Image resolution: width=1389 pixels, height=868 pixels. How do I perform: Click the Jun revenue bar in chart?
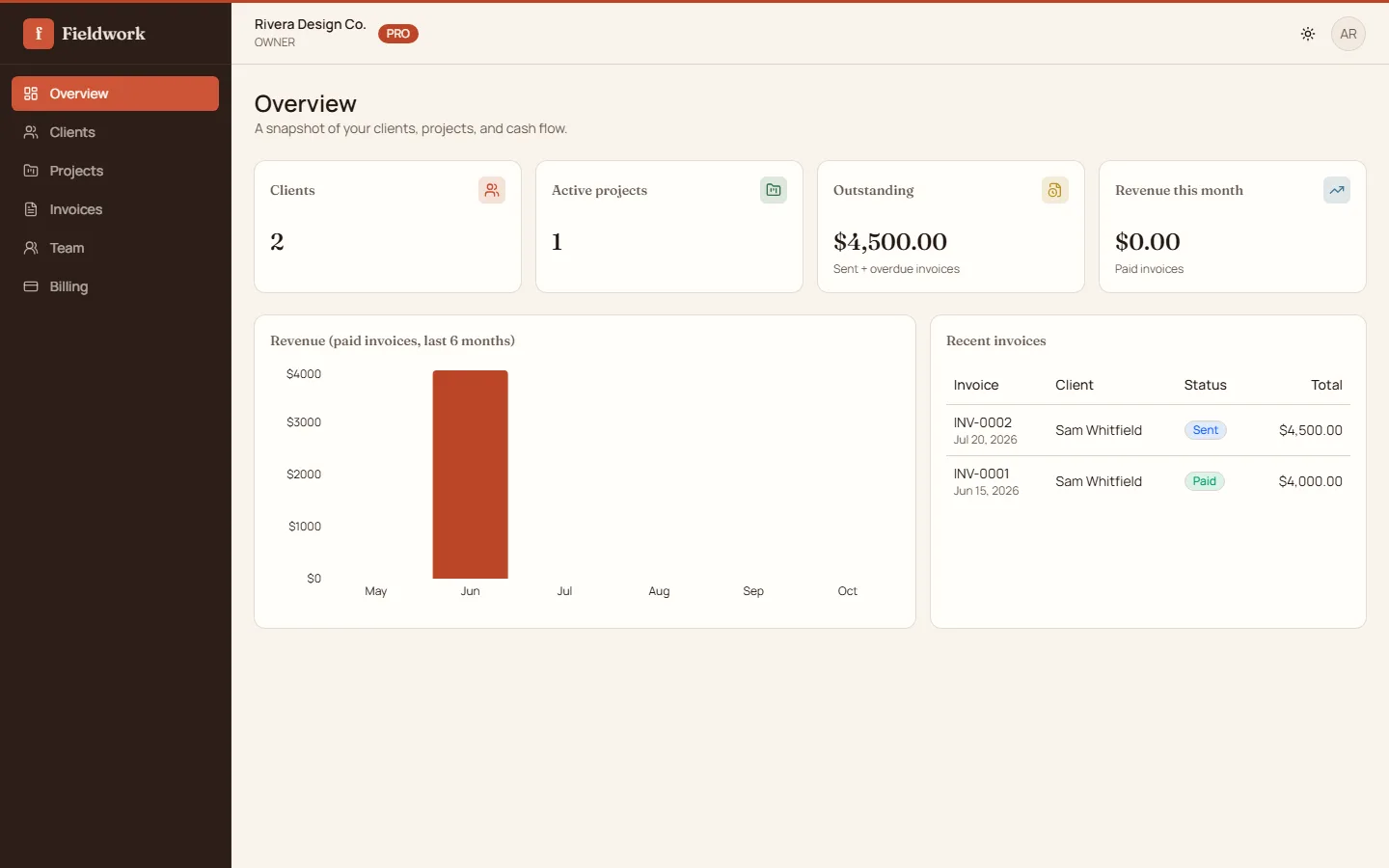click(471, 475)
